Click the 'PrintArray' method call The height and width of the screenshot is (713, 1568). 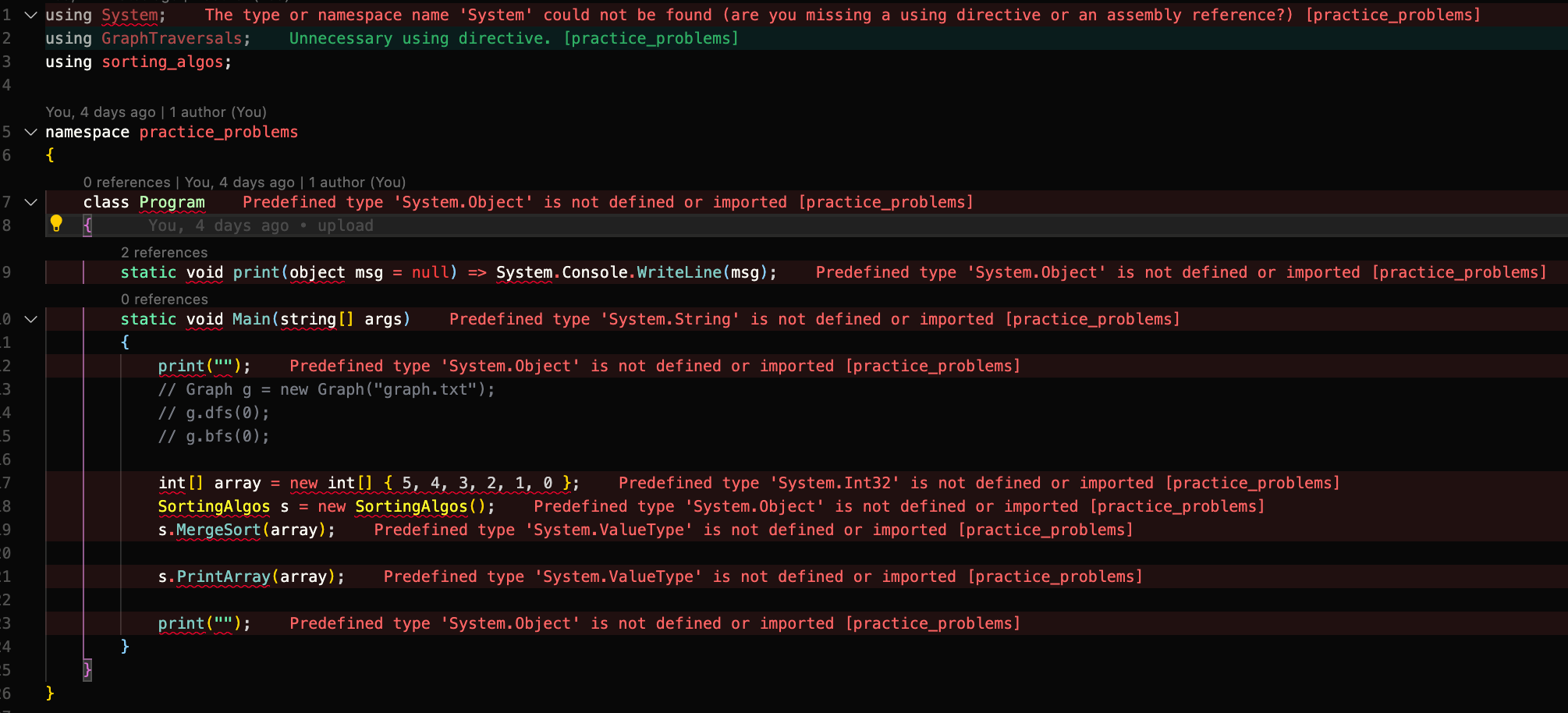(223, 576)
